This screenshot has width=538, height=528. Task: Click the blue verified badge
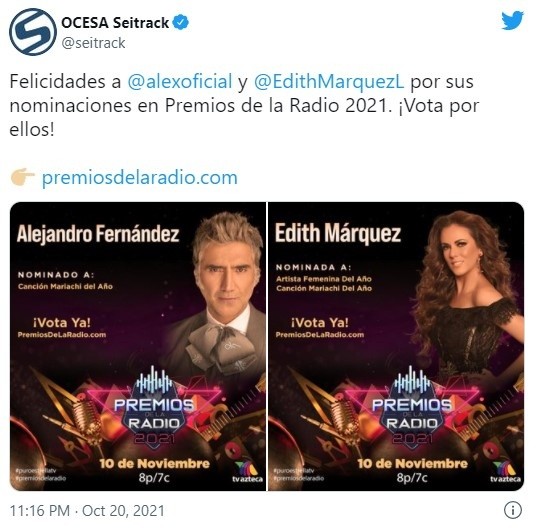[180, 23]
